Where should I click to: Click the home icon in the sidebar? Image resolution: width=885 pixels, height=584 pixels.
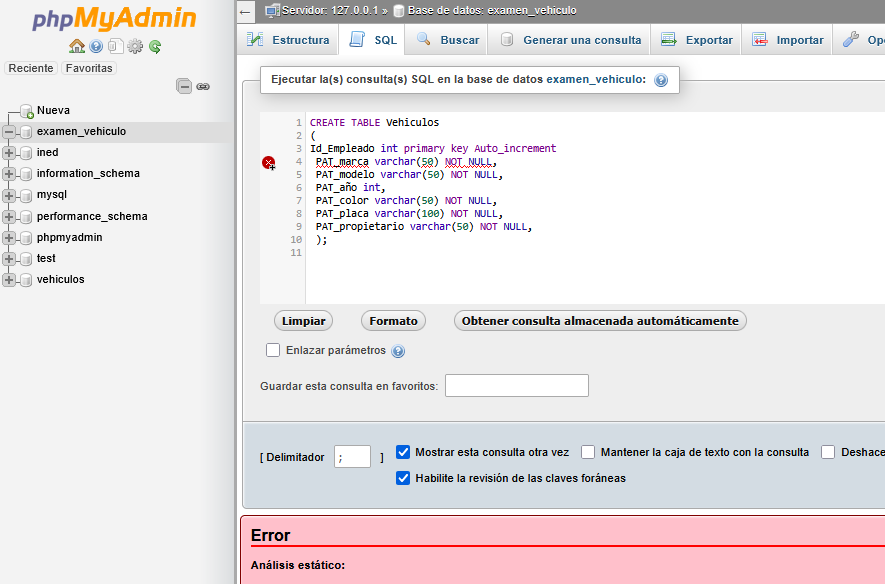pos(77,46)
